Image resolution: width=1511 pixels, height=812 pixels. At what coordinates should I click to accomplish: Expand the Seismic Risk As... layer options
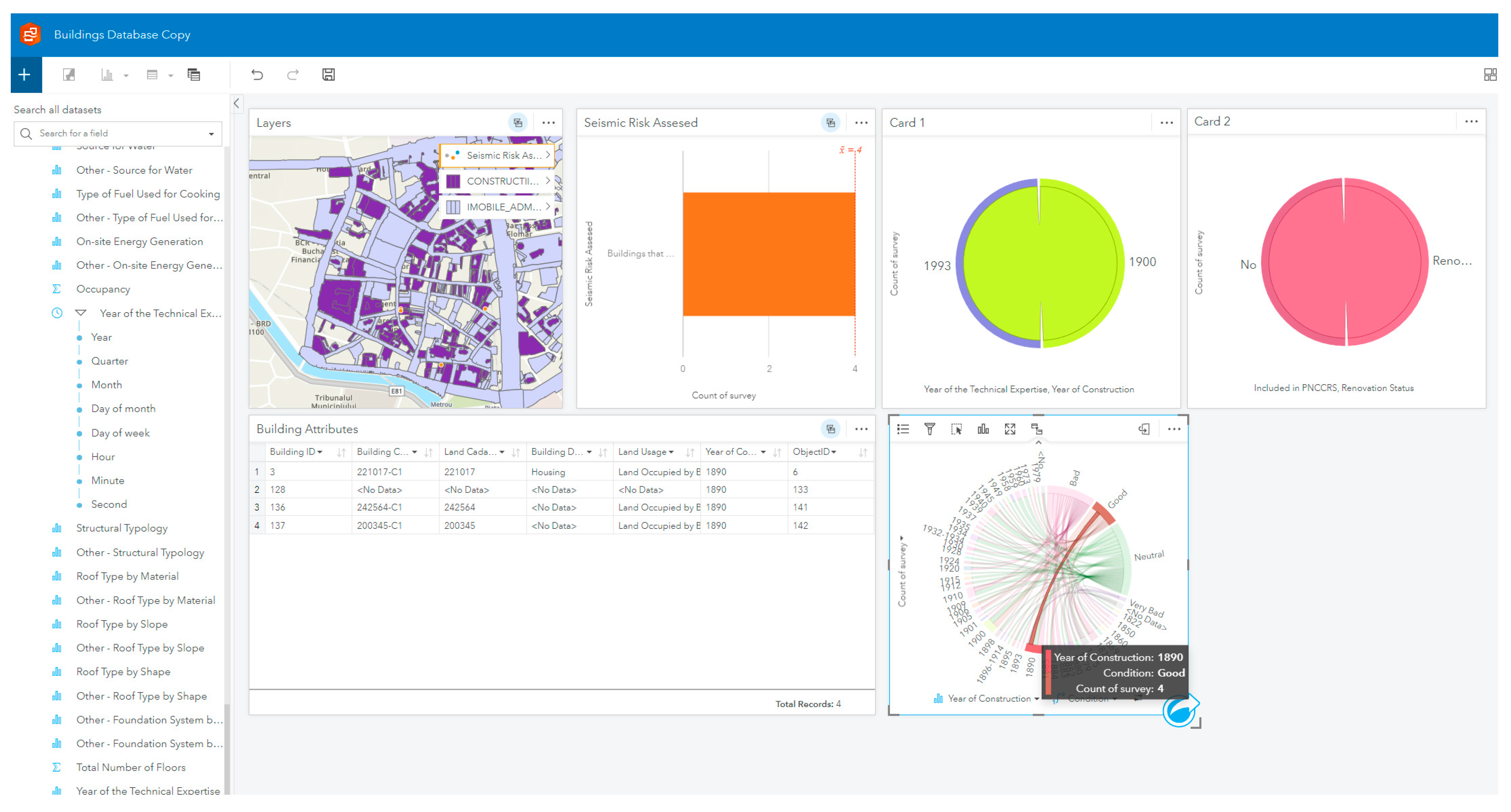pos(547,155)
